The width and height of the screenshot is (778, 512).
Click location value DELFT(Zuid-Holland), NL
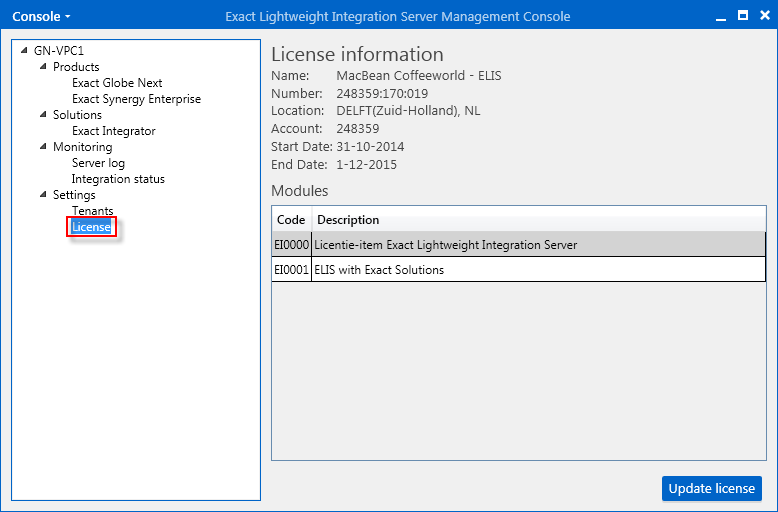tap(408, 111)
